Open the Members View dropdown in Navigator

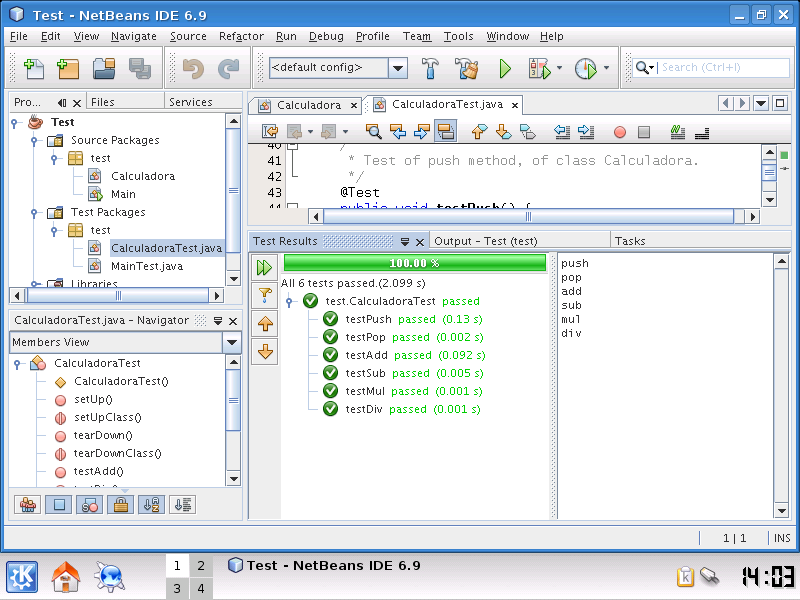point(232,344)
